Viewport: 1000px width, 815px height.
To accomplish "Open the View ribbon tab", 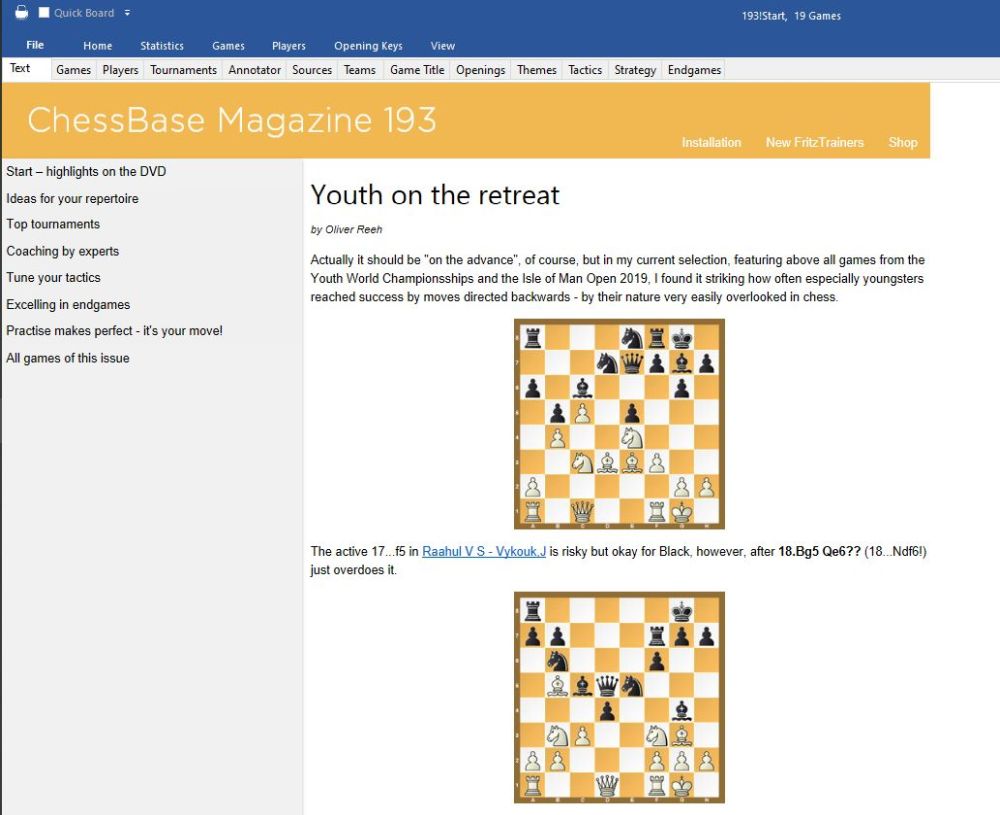I will click(x=443, y=46).
